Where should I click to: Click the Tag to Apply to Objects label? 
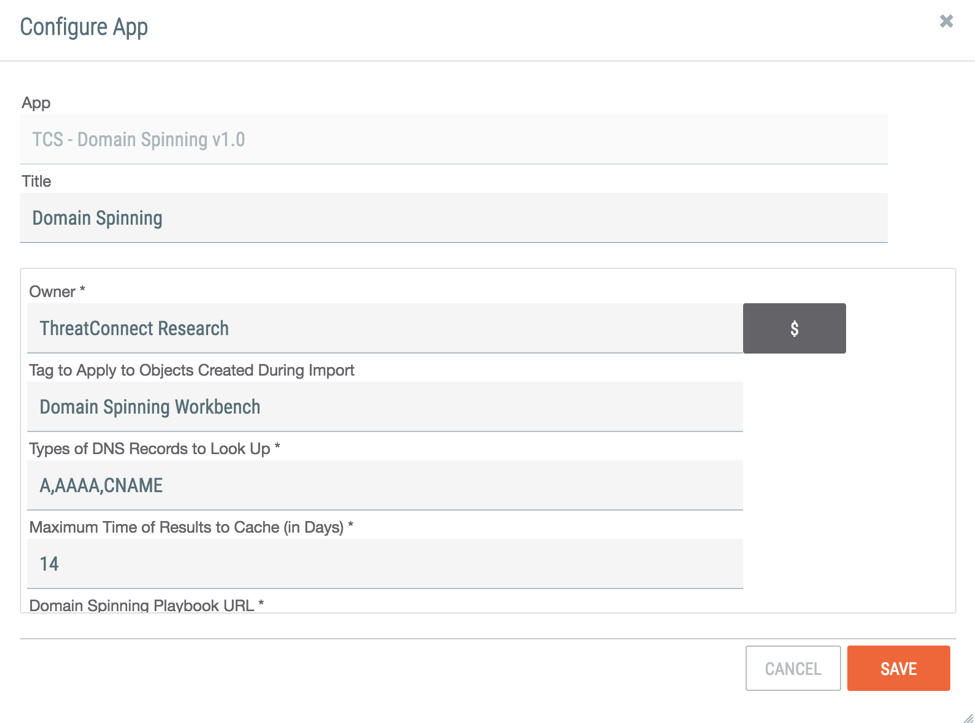[192, 370]
